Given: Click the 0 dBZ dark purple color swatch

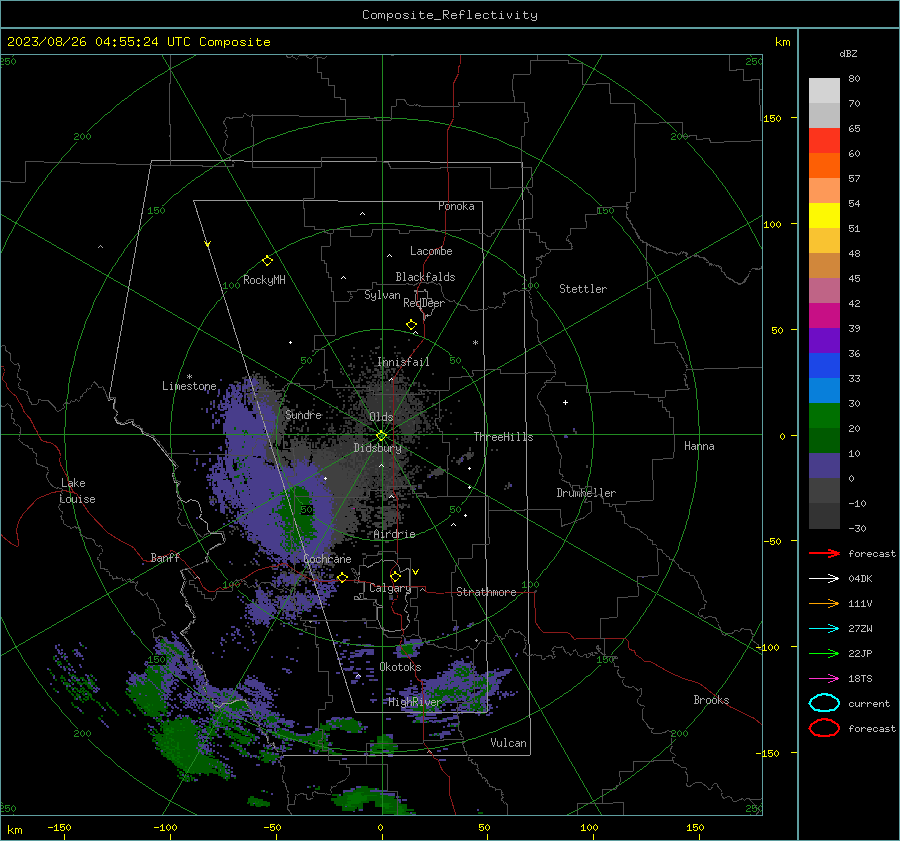Looking at the screenshot, I should pos(824,465).
